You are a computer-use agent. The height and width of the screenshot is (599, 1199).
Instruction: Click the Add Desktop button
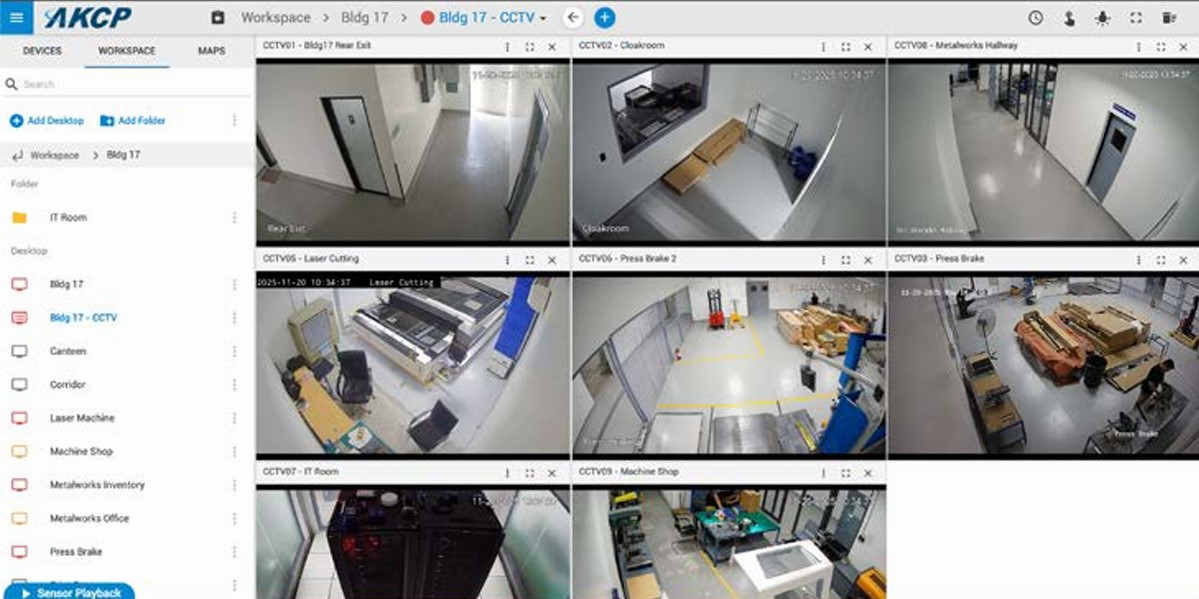(x=47, y=121)
